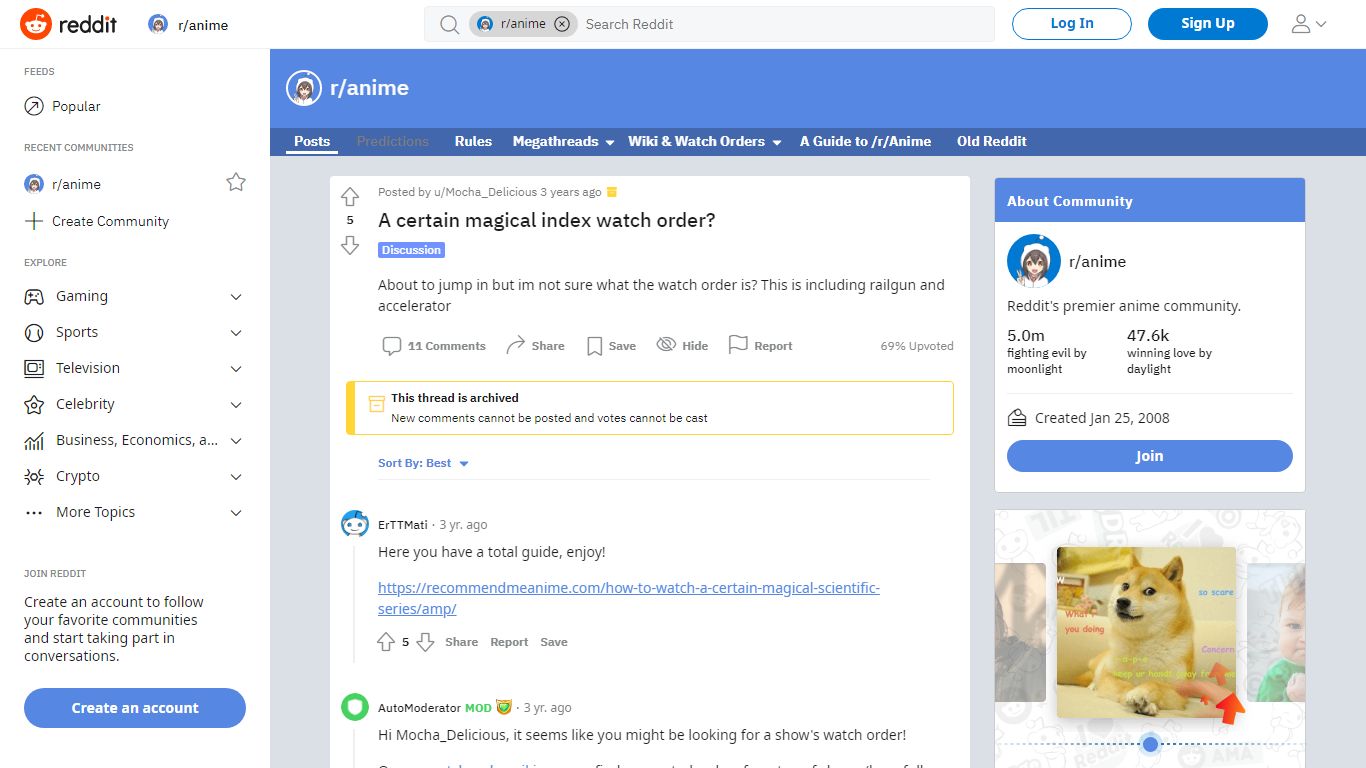Click the r/anime avatar in the top bar
This screenshot has width=1366, height=768.
click(x=158, y=24)
